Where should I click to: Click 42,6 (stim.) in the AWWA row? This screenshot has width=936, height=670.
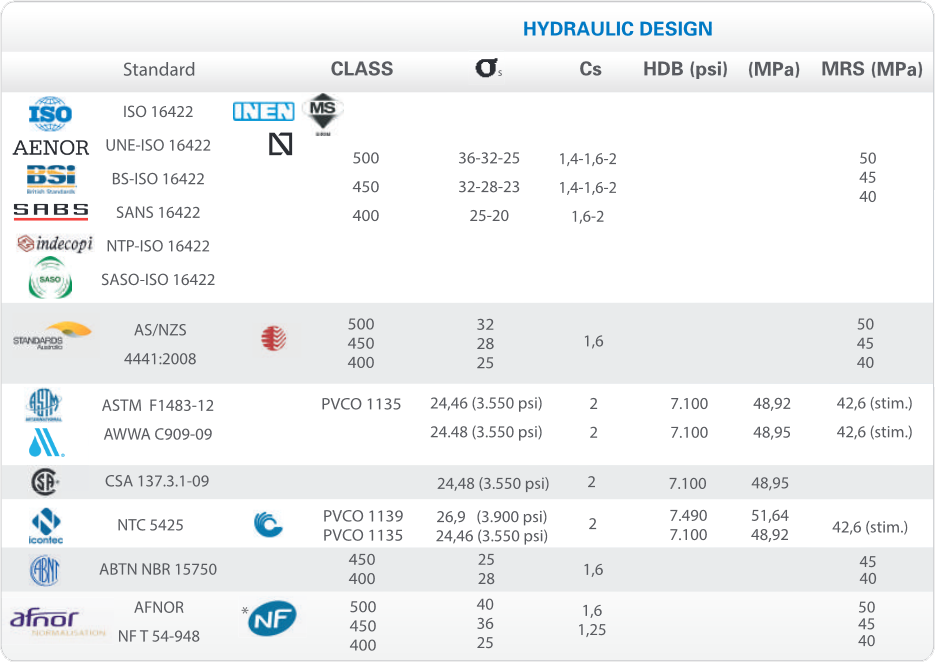point(875,432)
